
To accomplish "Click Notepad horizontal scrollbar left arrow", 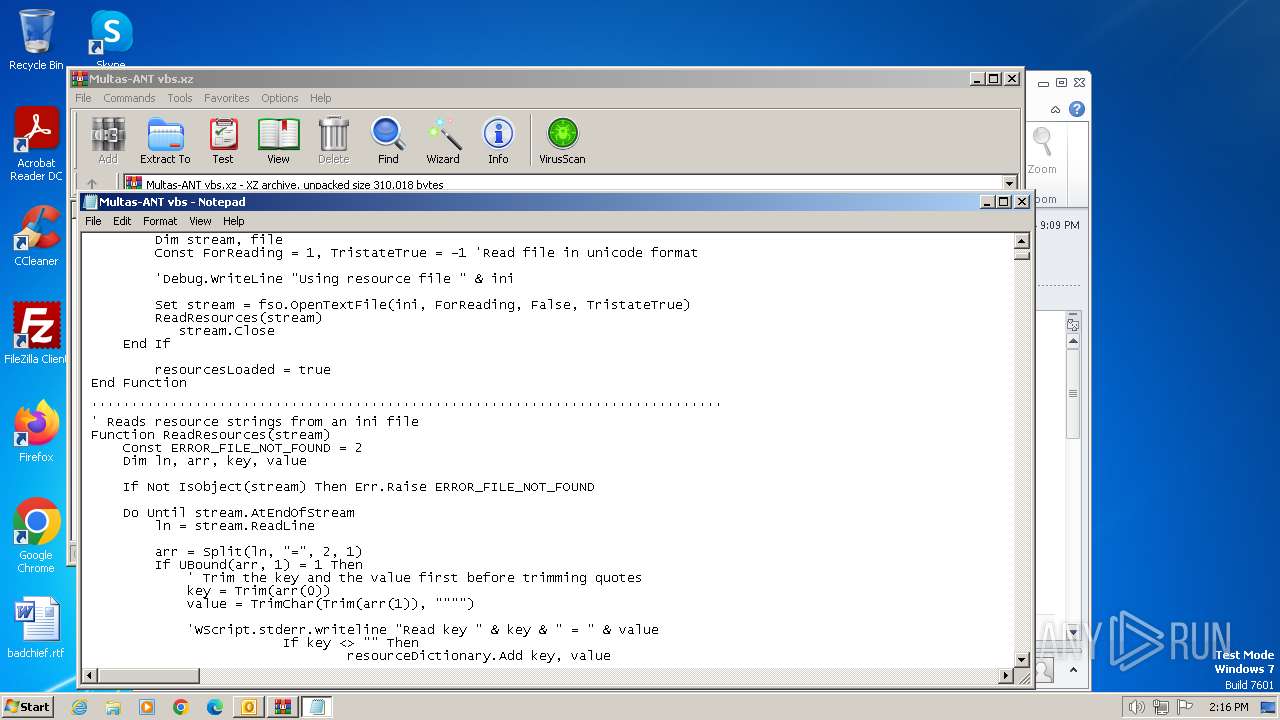I will click(90, 677).
